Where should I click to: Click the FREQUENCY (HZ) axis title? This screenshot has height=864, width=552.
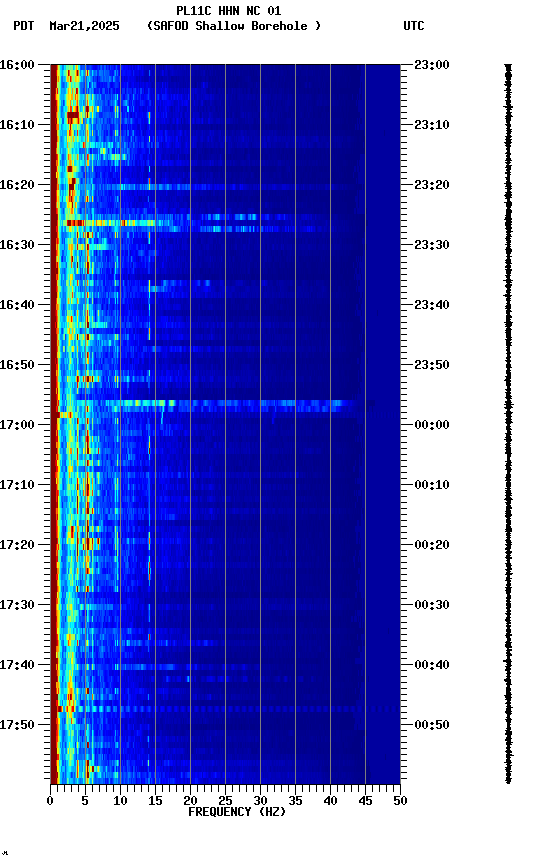coord(237,812)
